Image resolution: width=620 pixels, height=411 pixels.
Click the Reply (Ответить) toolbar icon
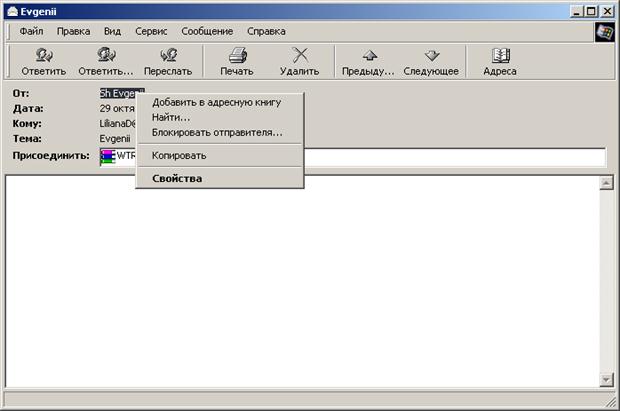(x=43, y=55)
